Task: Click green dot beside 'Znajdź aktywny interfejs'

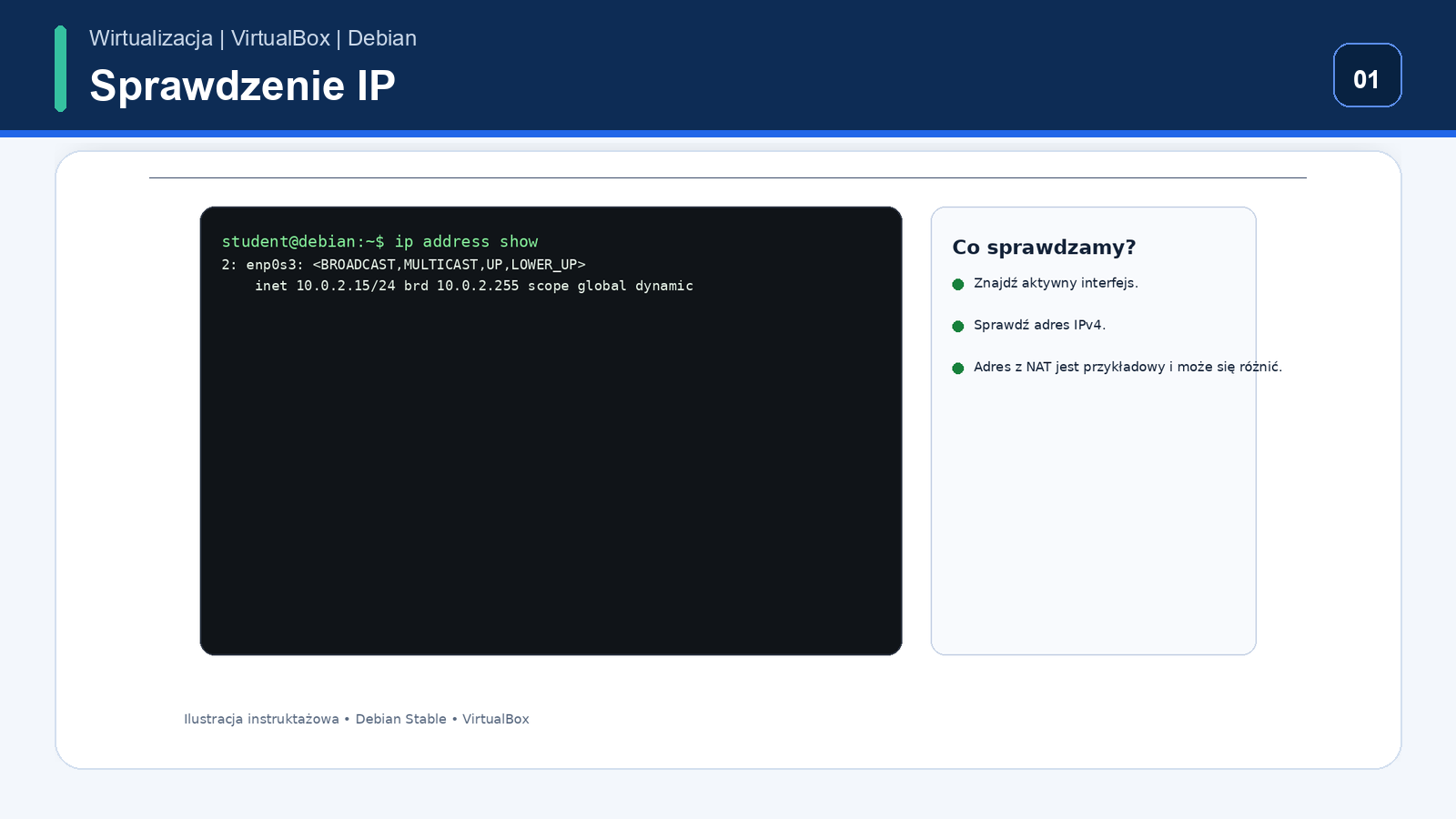Action: 957,285
